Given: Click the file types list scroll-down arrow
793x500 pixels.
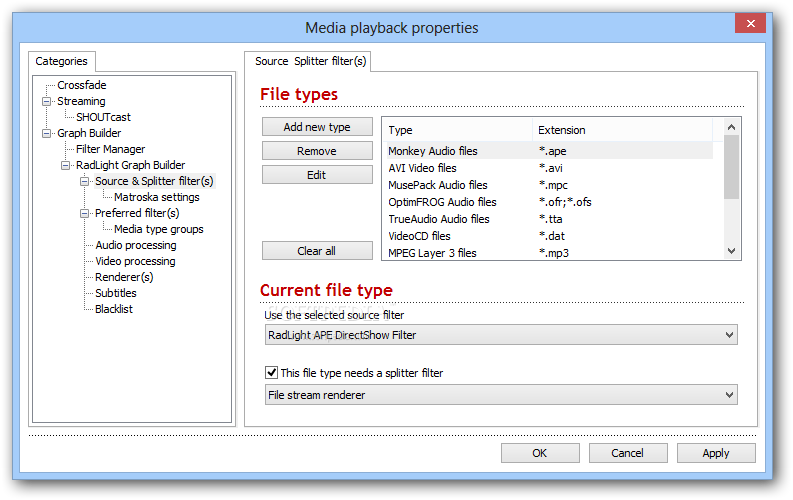Looking at the screenshot, I should tap(731, 251).
